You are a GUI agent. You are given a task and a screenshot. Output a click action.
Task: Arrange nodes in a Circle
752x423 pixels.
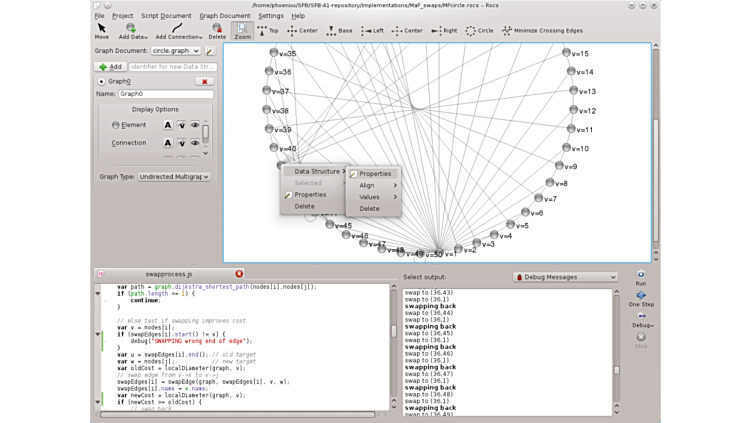click(x=478, y=31)
